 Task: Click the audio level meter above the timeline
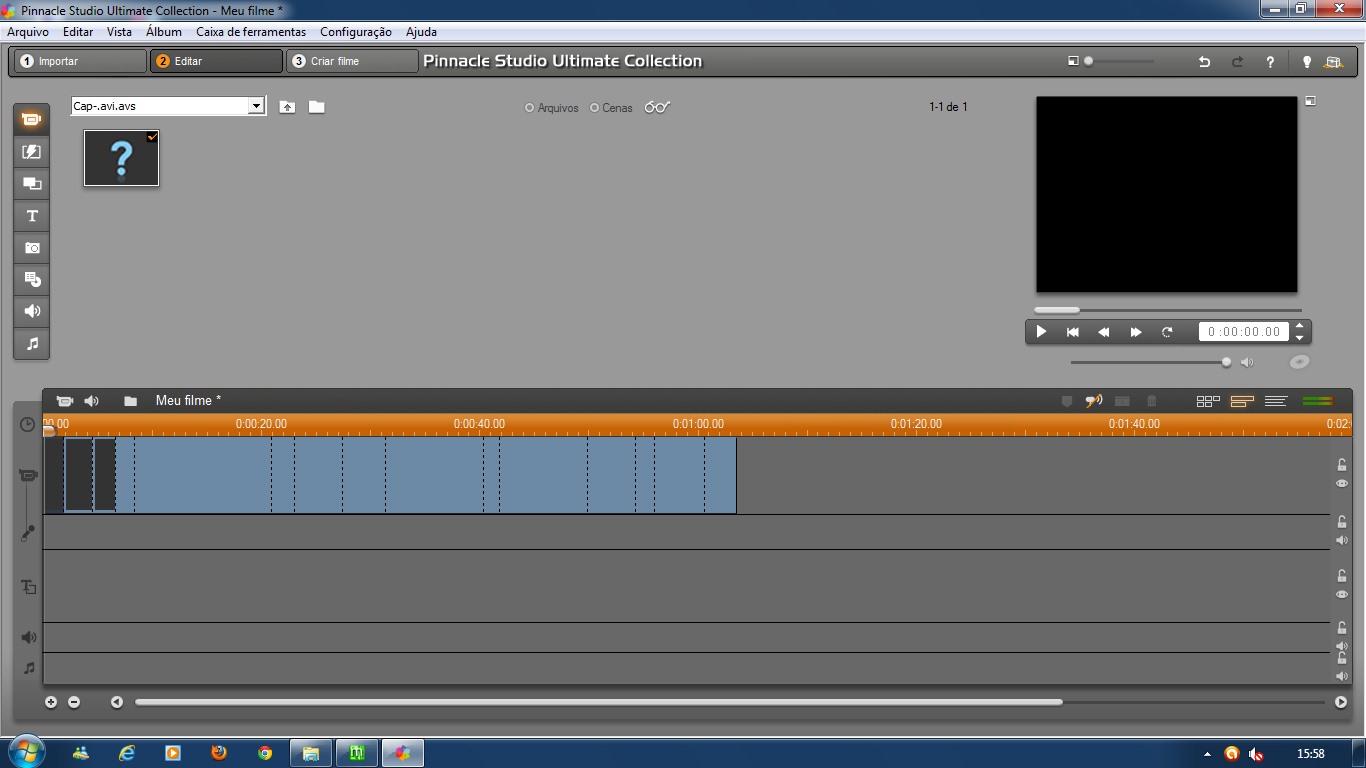pos(1319,401)
